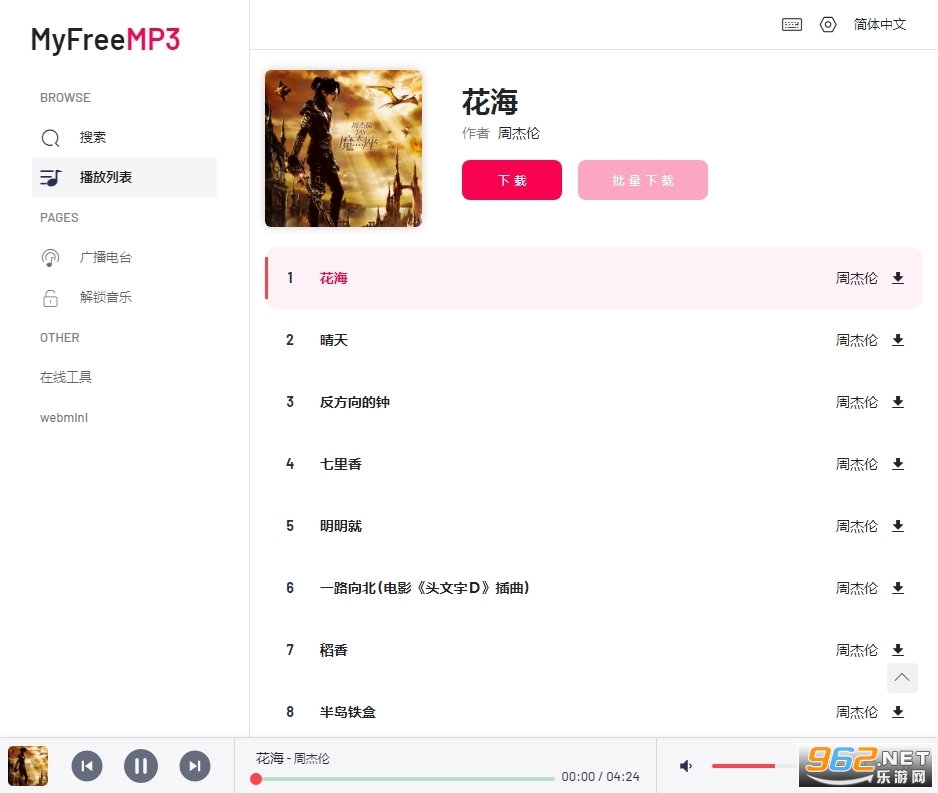Download the song 晴天
Screen dimensions: 938x793
898,340
